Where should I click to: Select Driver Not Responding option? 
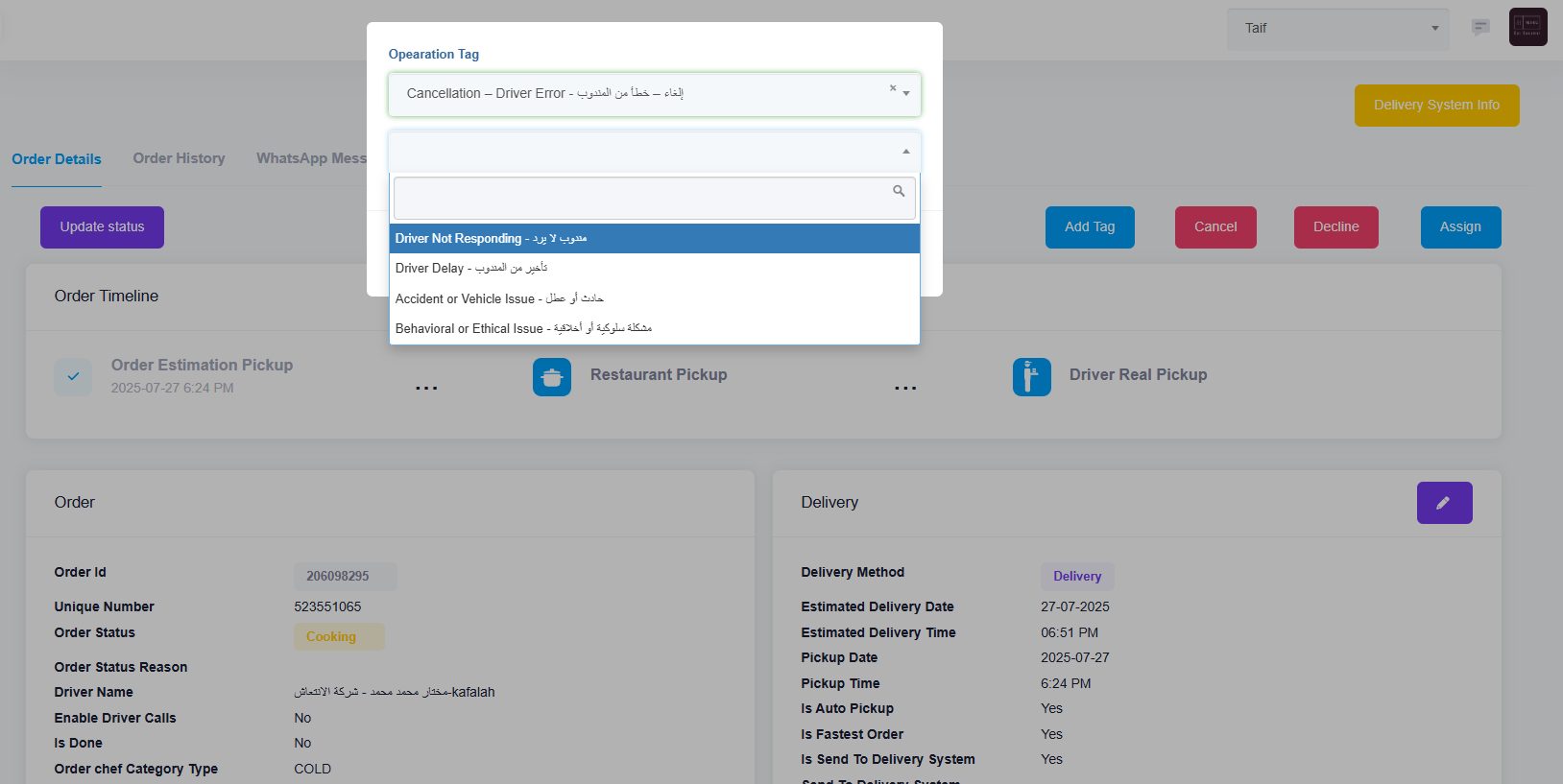(x=655, y=239)
